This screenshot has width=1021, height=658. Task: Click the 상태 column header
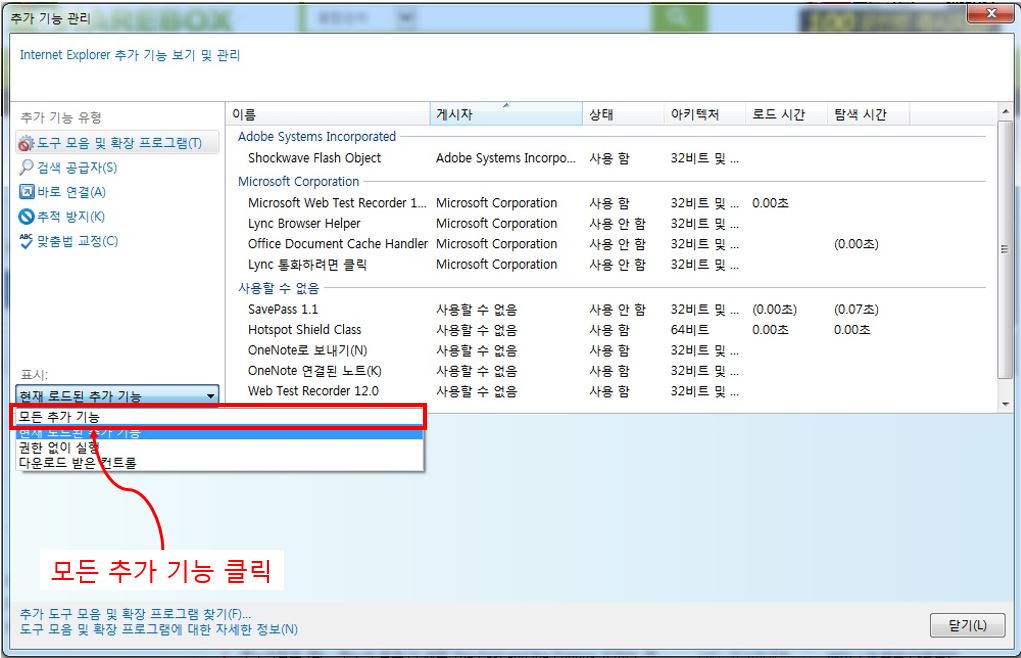pos(622,115)
